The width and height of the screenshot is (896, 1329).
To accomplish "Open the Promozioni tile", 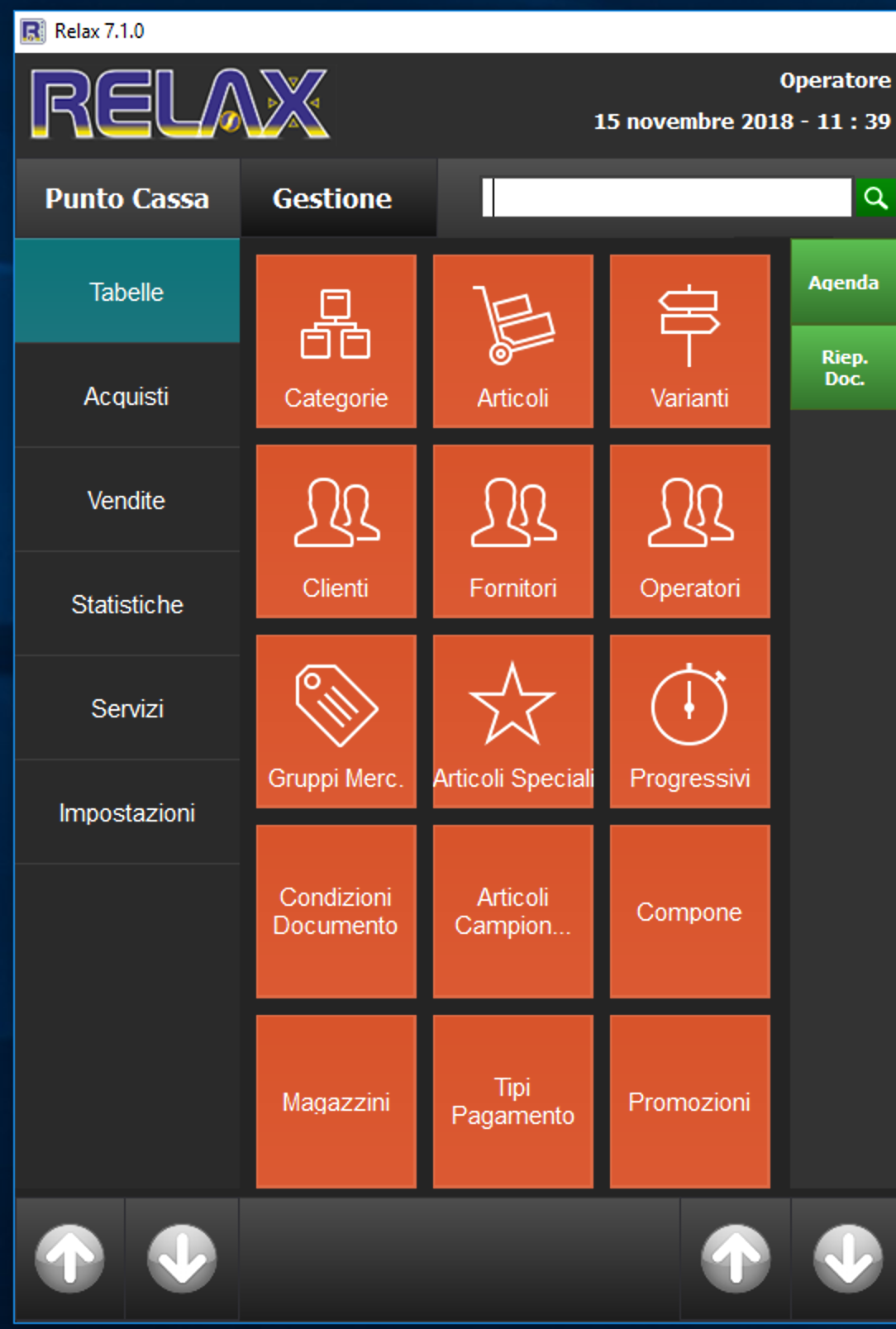I will click(x=689, y=1102).
